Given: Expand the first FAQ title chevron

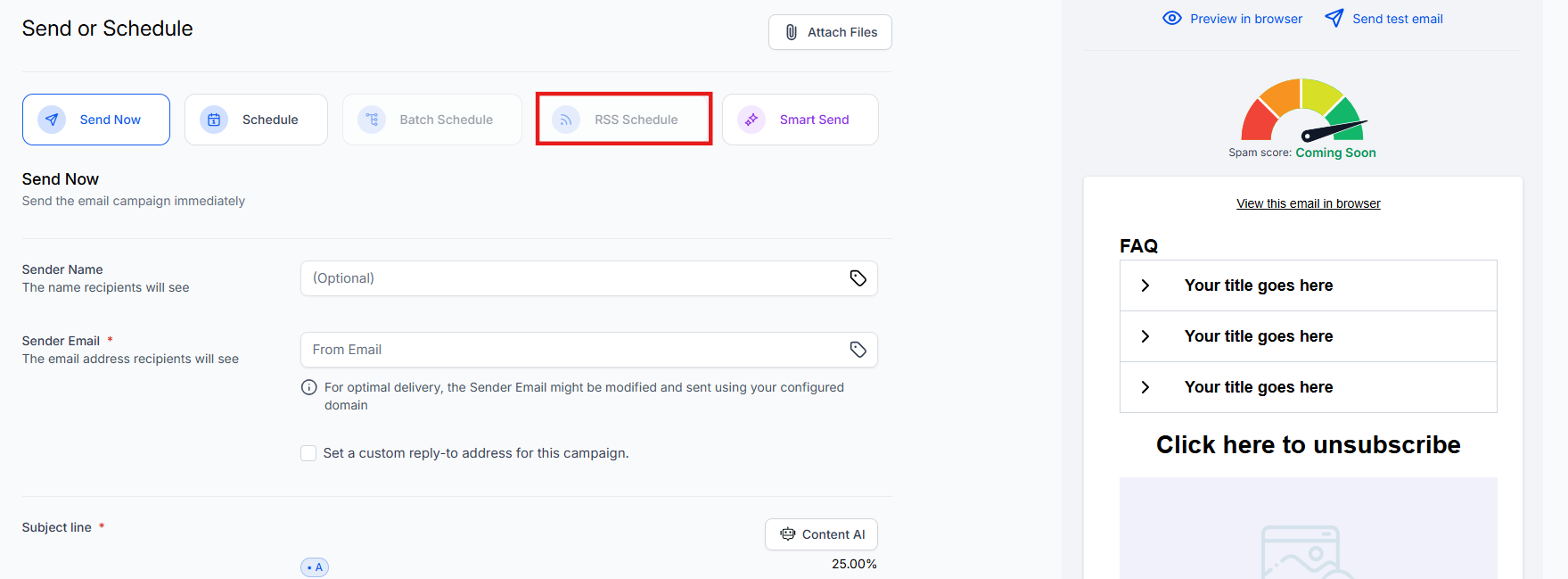Looking at the screenshot, I should [1145, 285].
